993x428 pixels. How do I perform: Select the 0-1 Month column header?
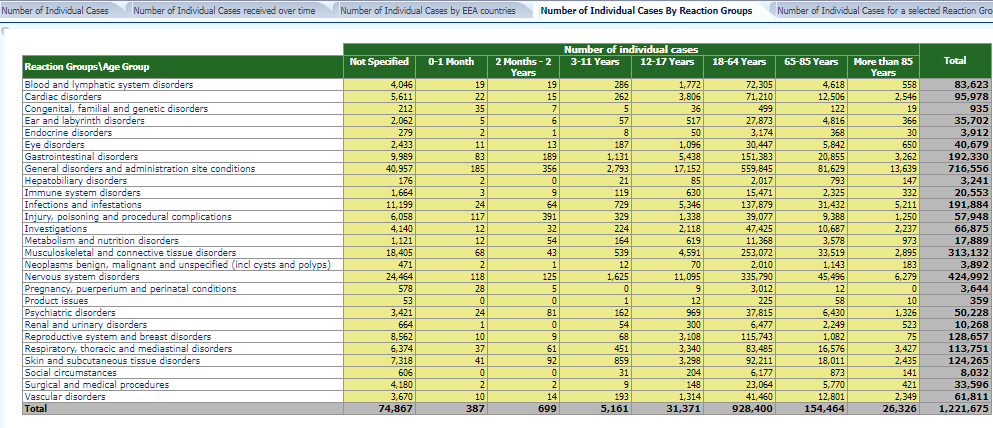point(450,62)
